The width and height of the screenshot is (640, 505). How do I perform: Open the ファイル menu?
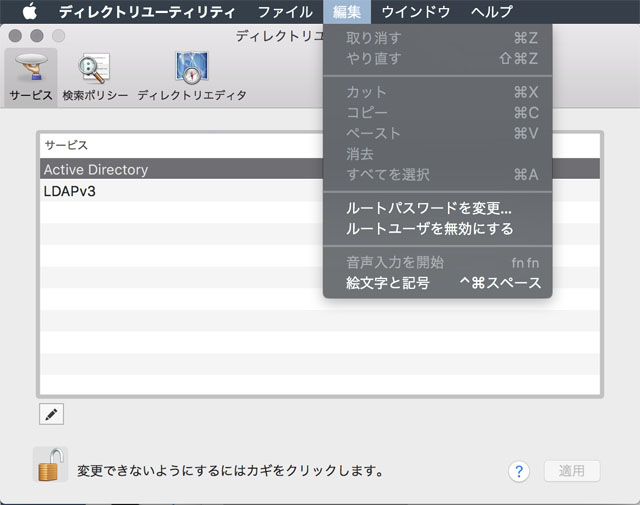285,12
